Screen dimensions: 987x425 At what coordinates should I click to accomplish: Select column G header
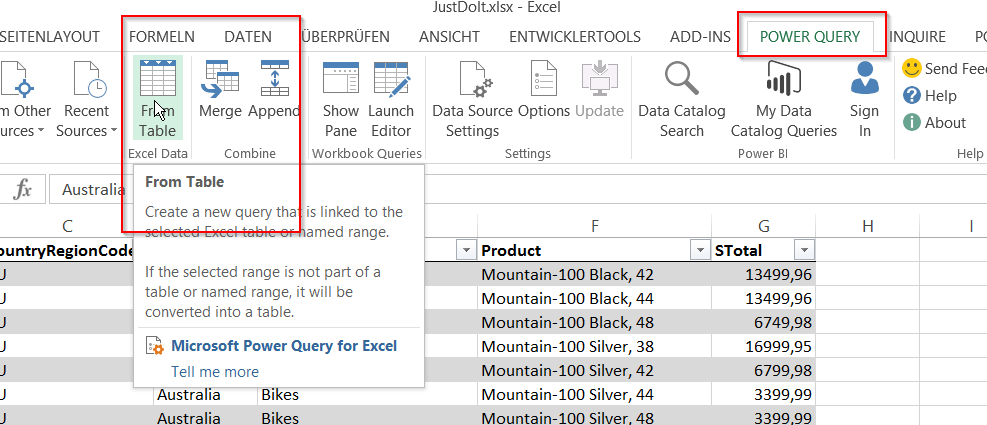764,226
